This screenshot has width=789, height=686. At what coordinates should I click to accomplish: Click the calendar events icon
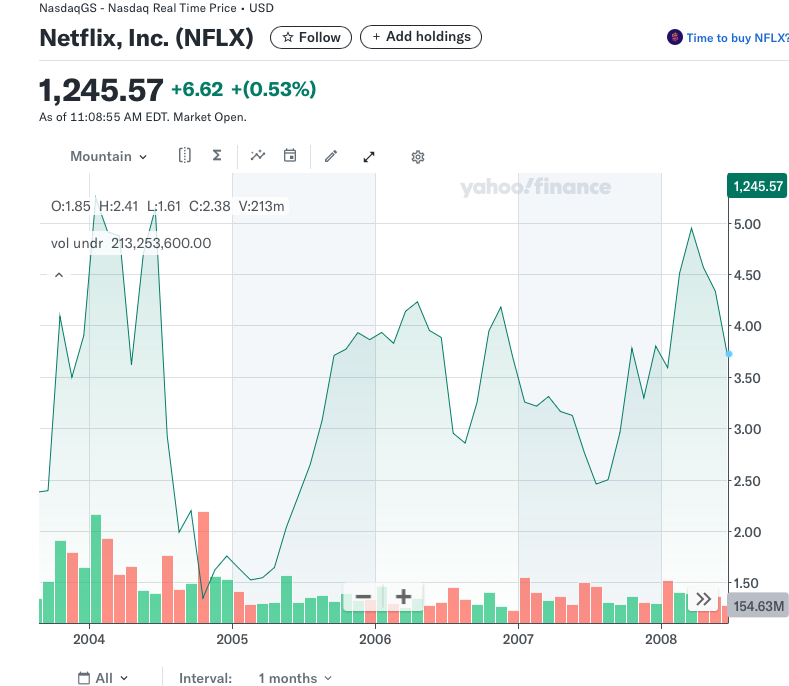click(290, 156)
